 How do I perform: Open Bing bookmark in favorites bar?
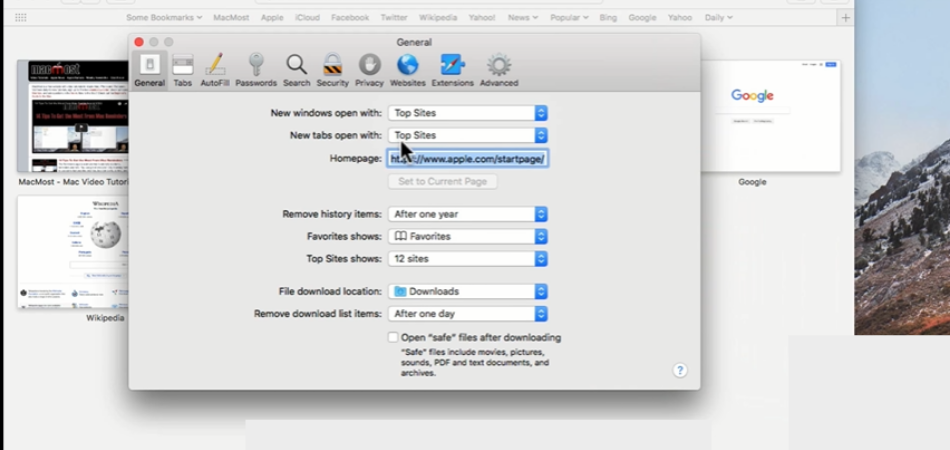(x=608, y=18)
